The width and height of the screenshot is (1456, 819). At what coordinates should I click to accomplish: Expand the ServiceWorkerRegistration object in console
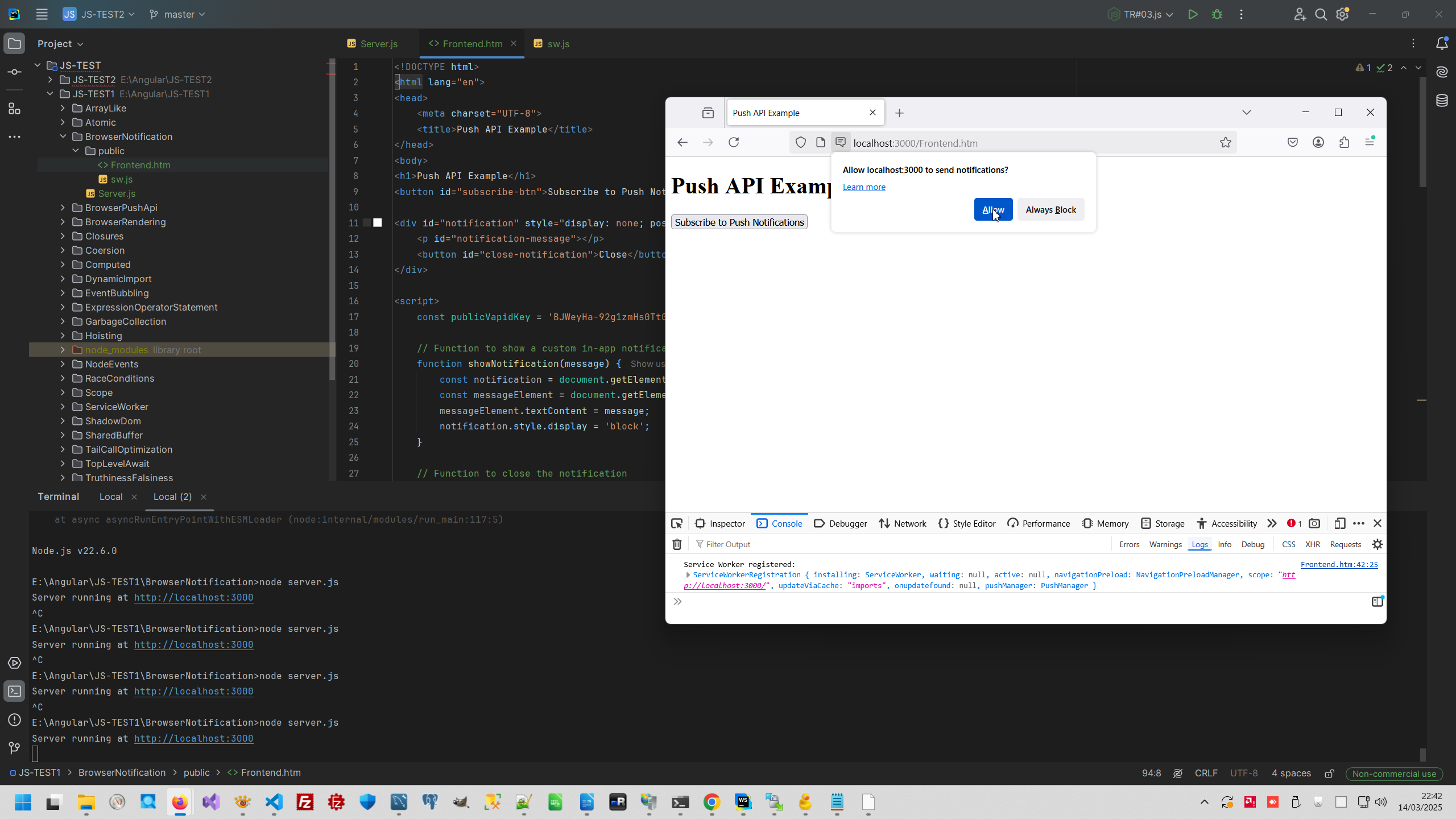[x=688, y=575]
